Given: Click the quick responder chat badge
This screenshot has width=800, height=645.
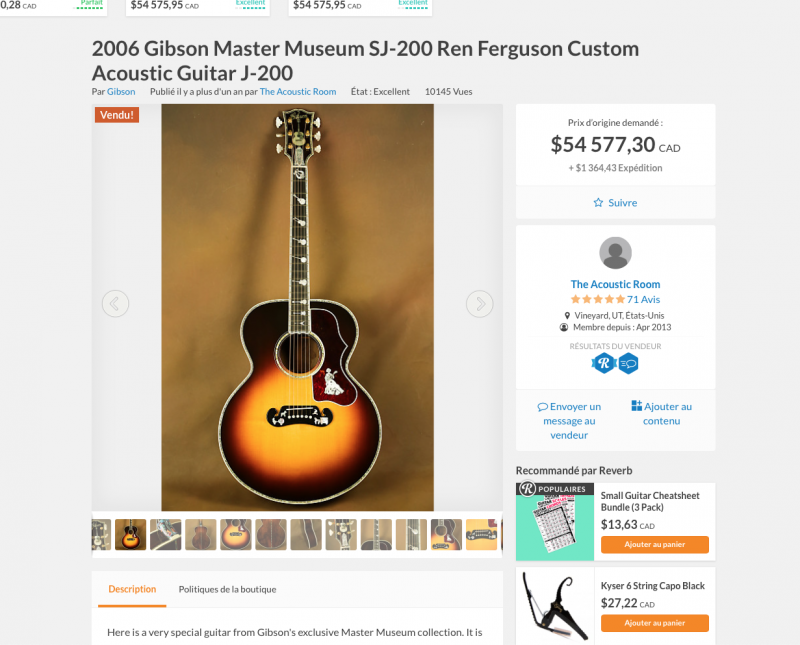Looking at the screenshot, I should coord(629,364).
